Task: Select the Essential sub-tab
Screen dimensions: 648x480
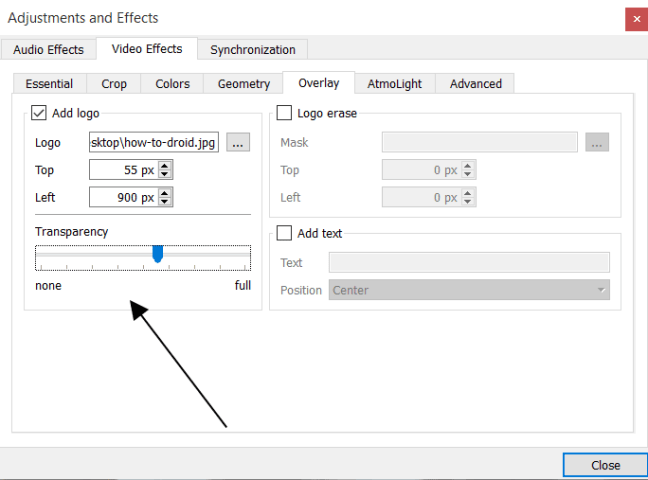Action: [49, 84]
